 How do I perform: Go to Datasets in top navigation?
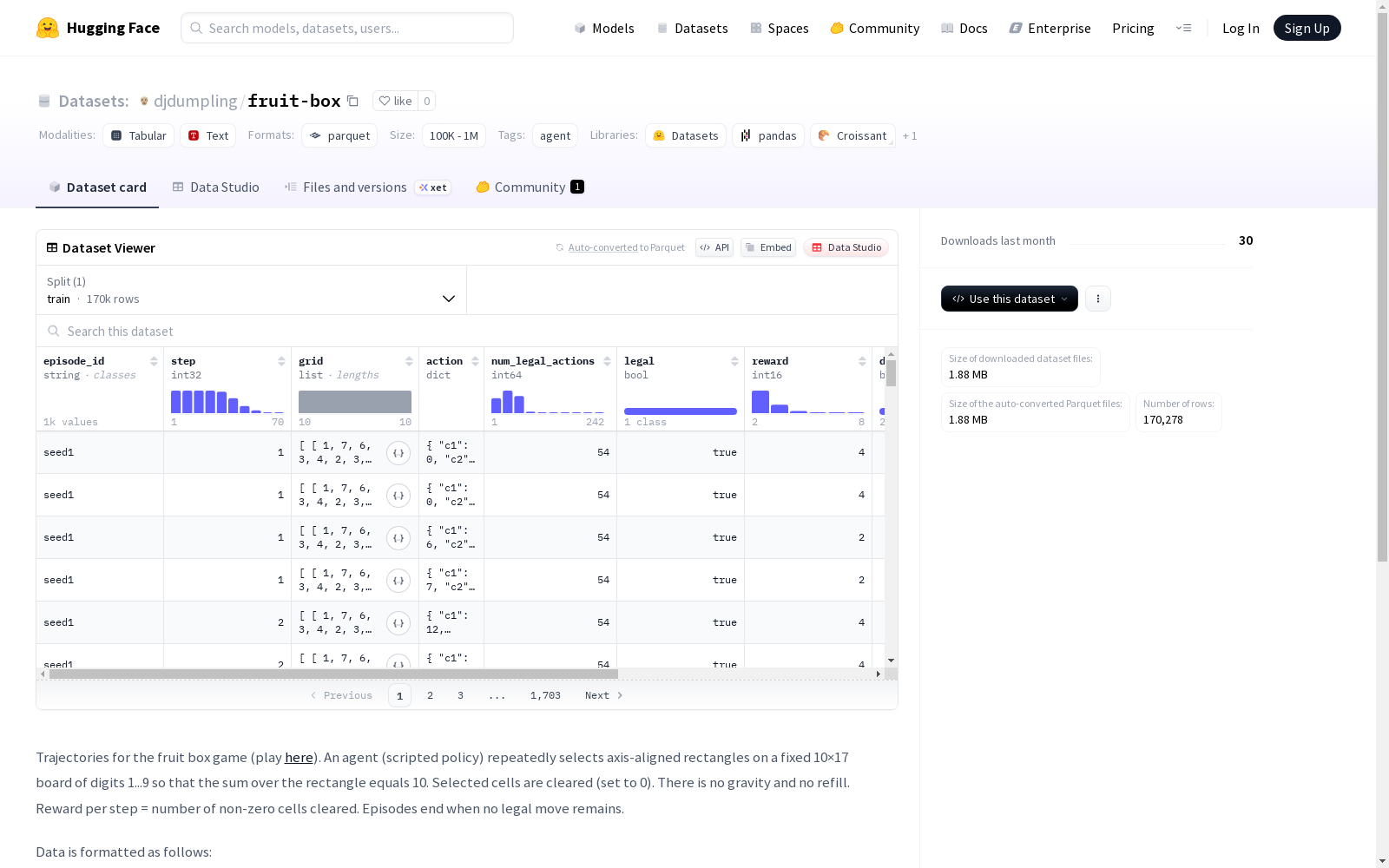point(692,28)
